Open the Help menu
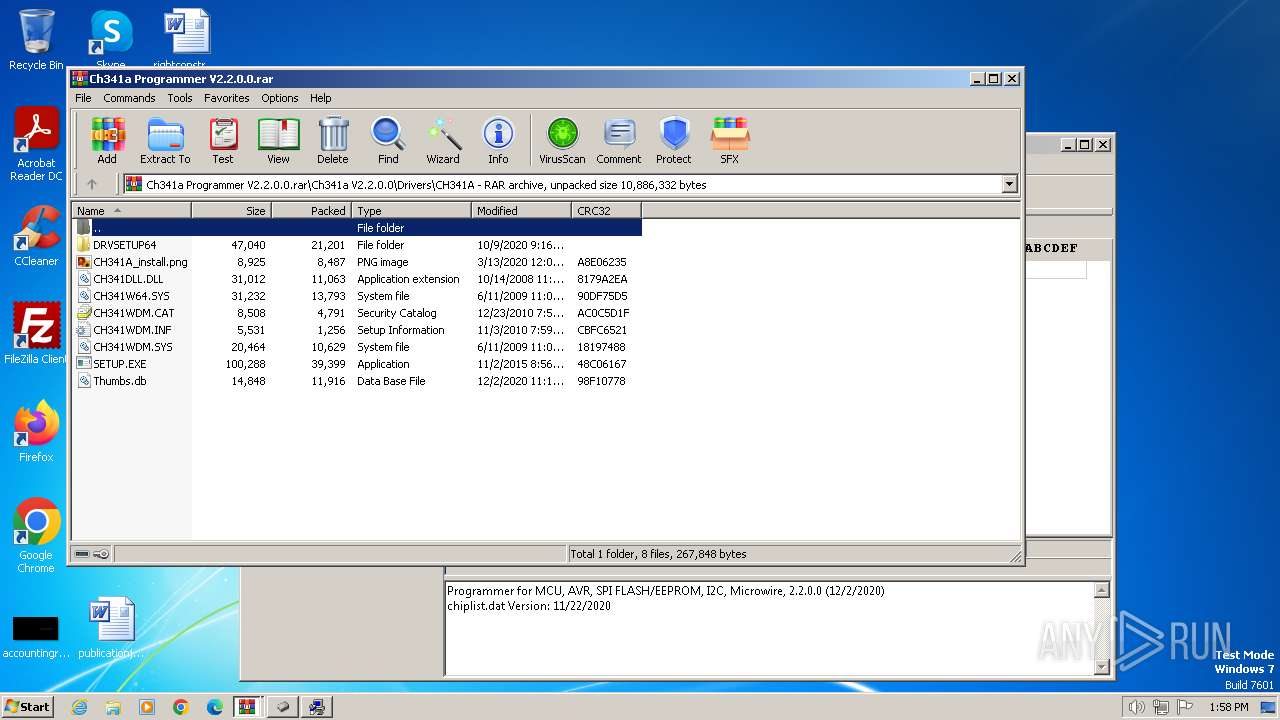Screen dimensions: 1280x720 [320, 98]
